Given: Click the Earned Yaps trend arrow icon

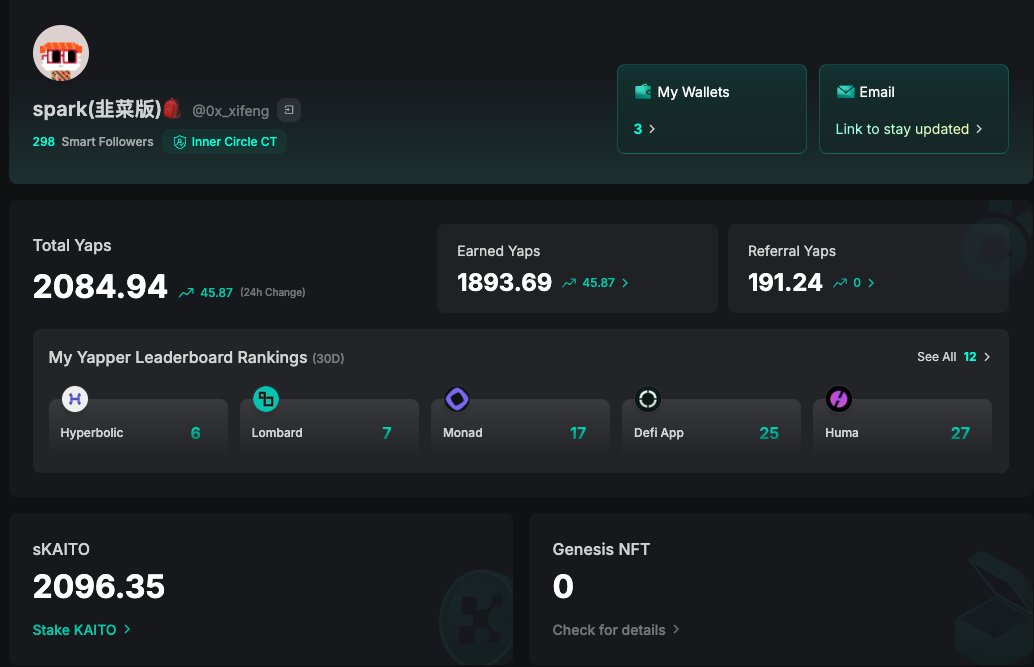Looking at the screenshot, I should tap(568, 283).
